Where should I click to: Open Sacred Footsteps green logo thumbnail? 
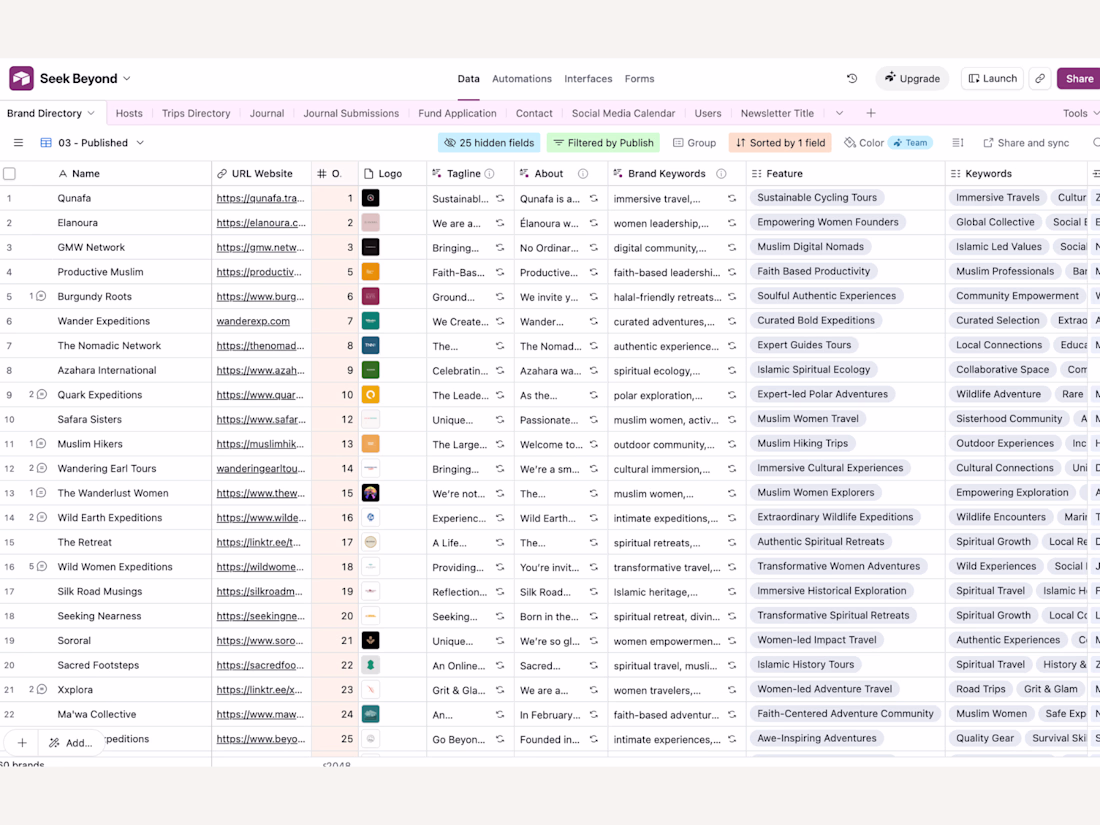370,664
